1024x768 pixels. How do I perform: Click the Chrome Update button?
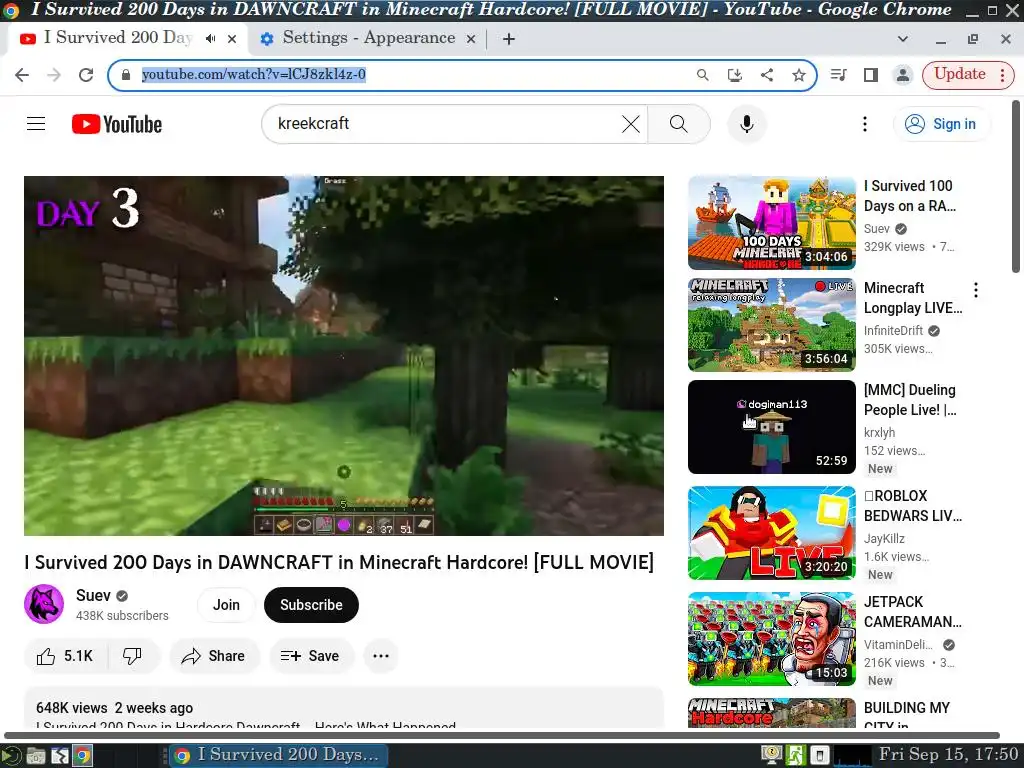coord(959,74)
